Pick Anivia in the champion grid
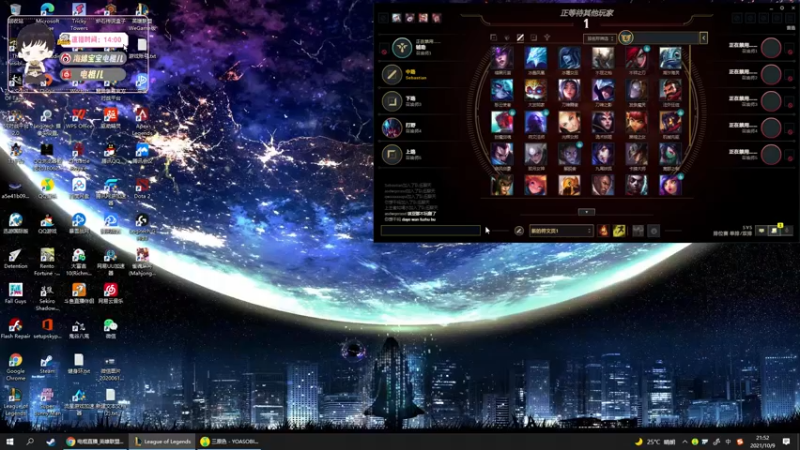Image resolution: width=800 pixels, height=450 pixels. 535,58
